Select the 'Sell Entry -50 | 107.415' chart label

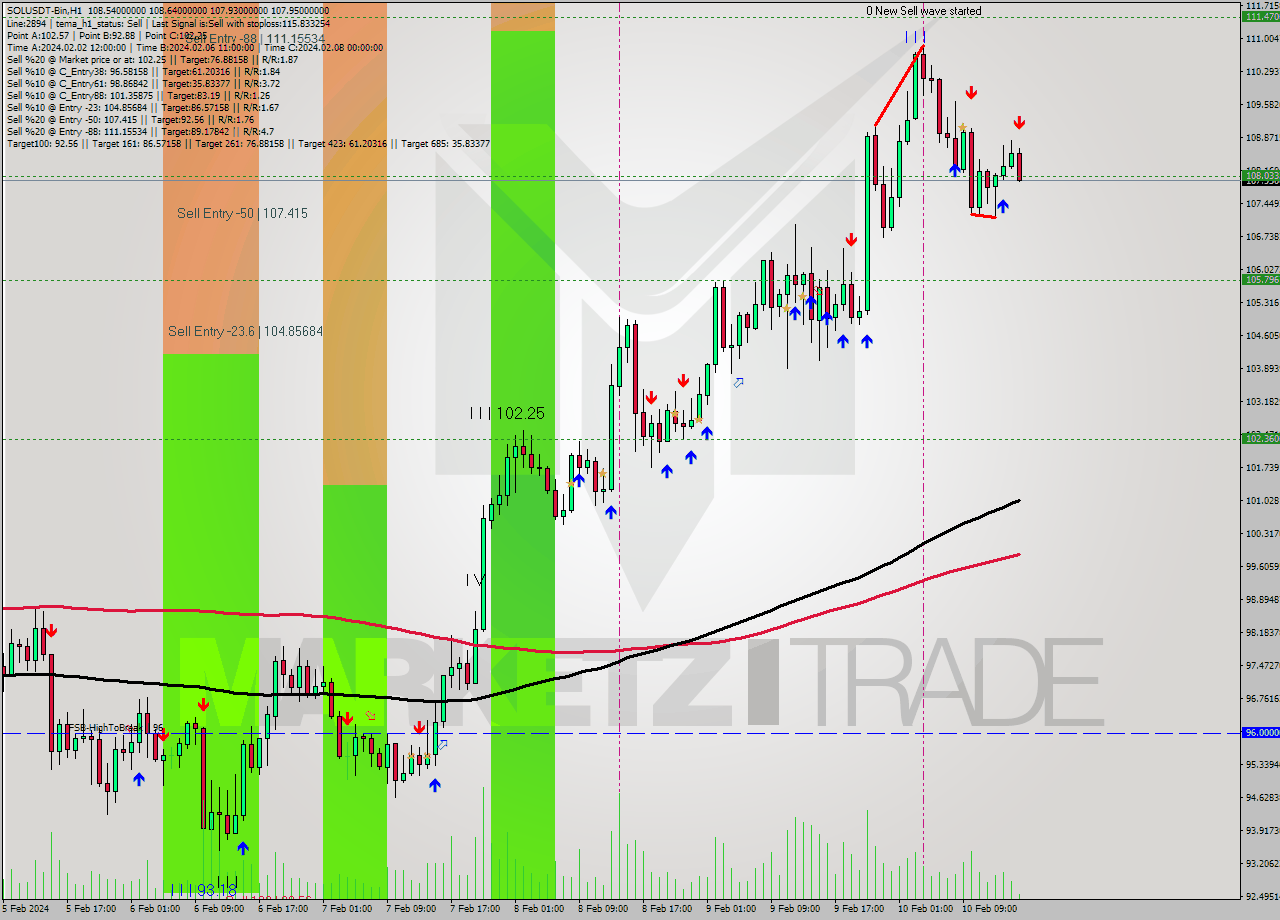(x=242, y=213)
